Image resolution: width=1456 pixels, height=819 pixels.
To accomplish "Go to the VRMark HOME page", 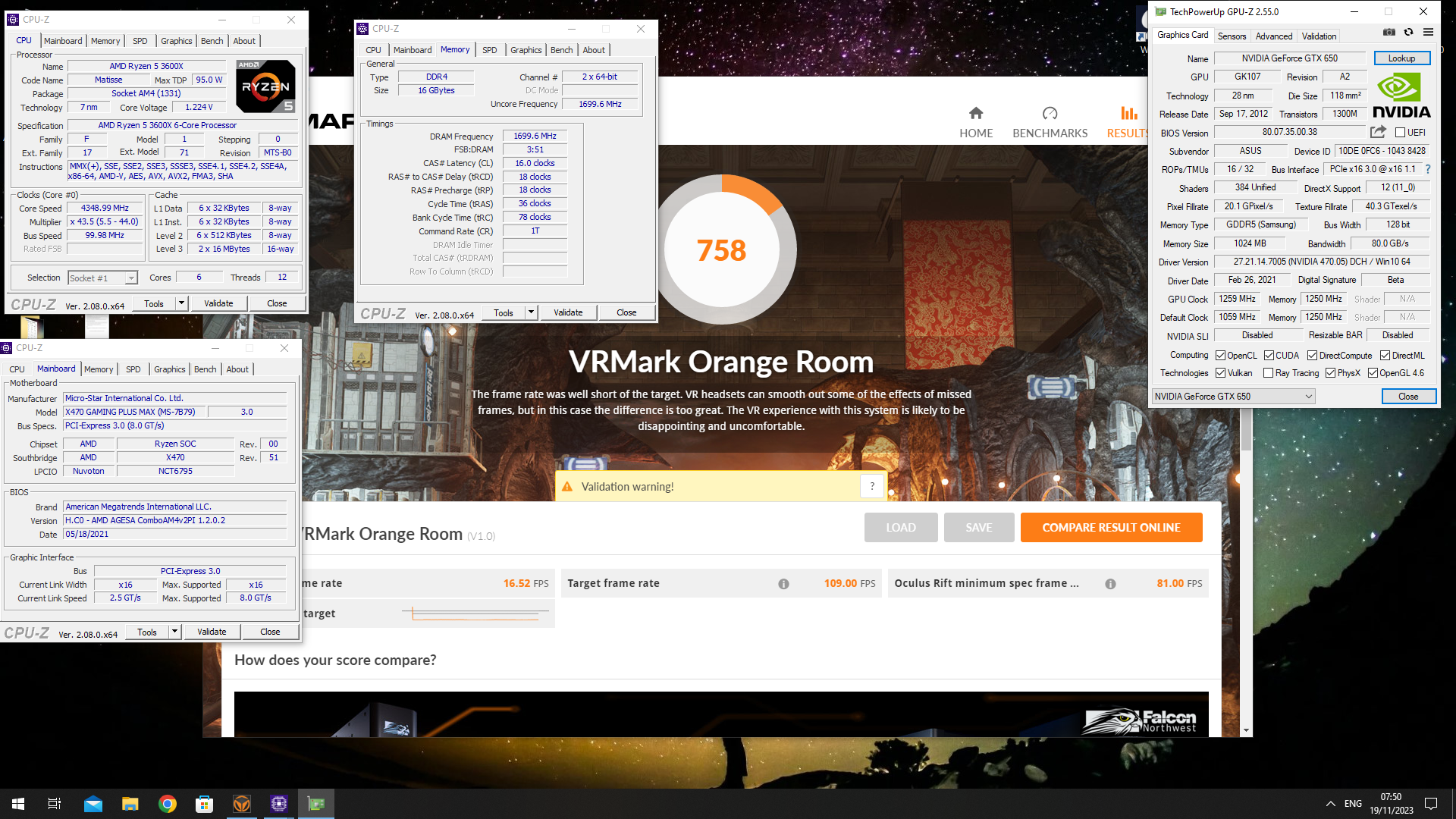I will coord(976,122).
